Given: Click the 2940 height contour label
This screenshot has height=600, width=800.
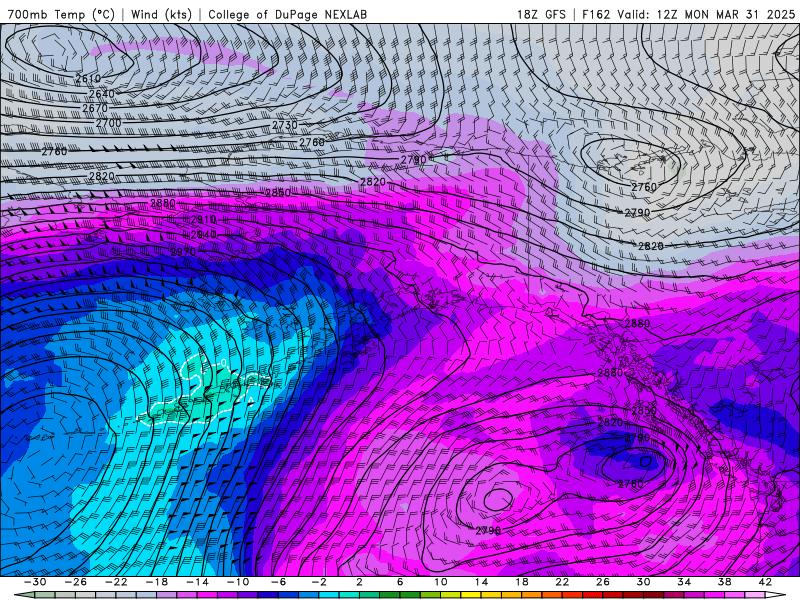Looking at the screenshot, I should [x=204, y=235].
